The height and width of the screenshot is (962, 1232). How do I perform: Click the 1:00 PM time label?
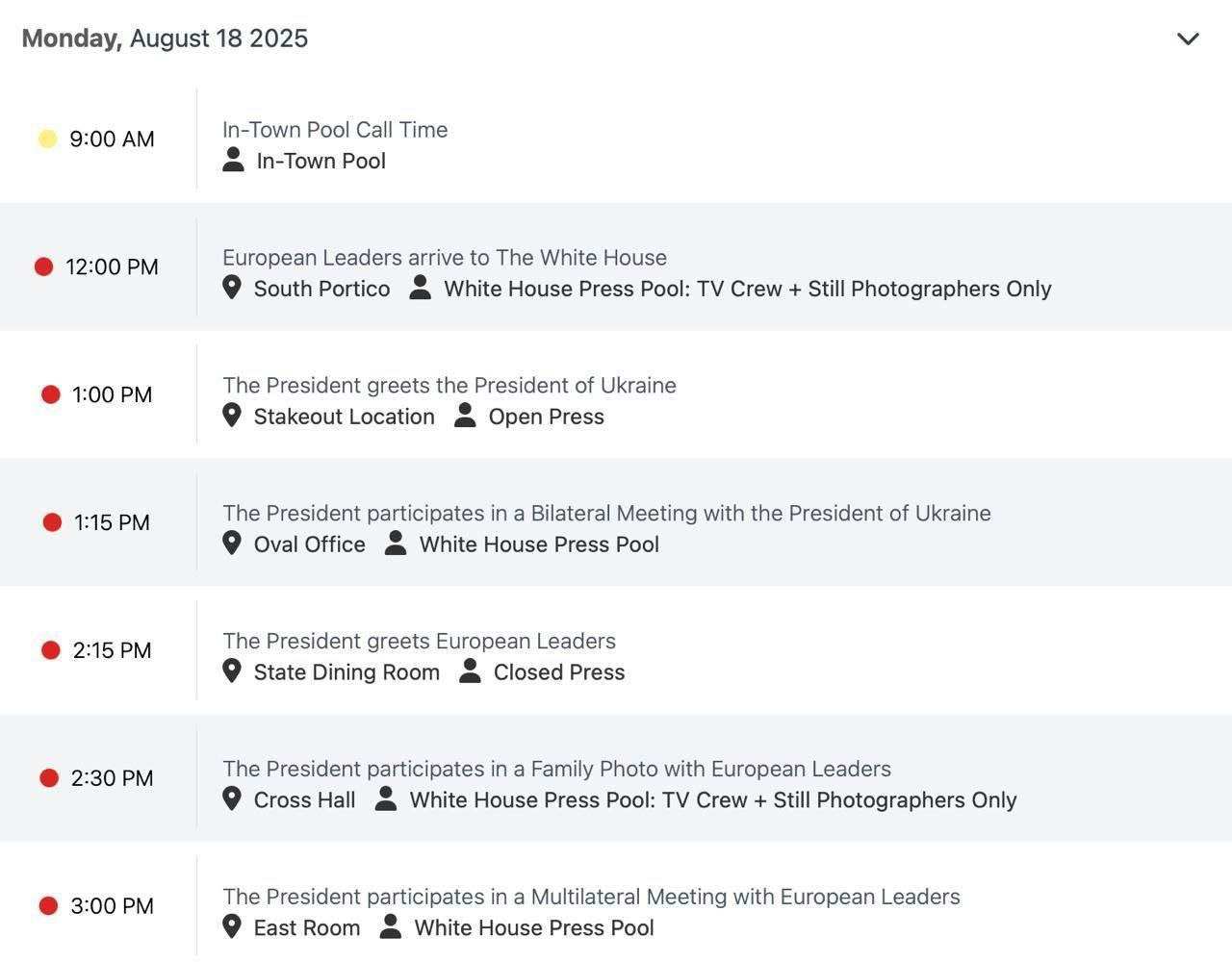tap(112, 394)
